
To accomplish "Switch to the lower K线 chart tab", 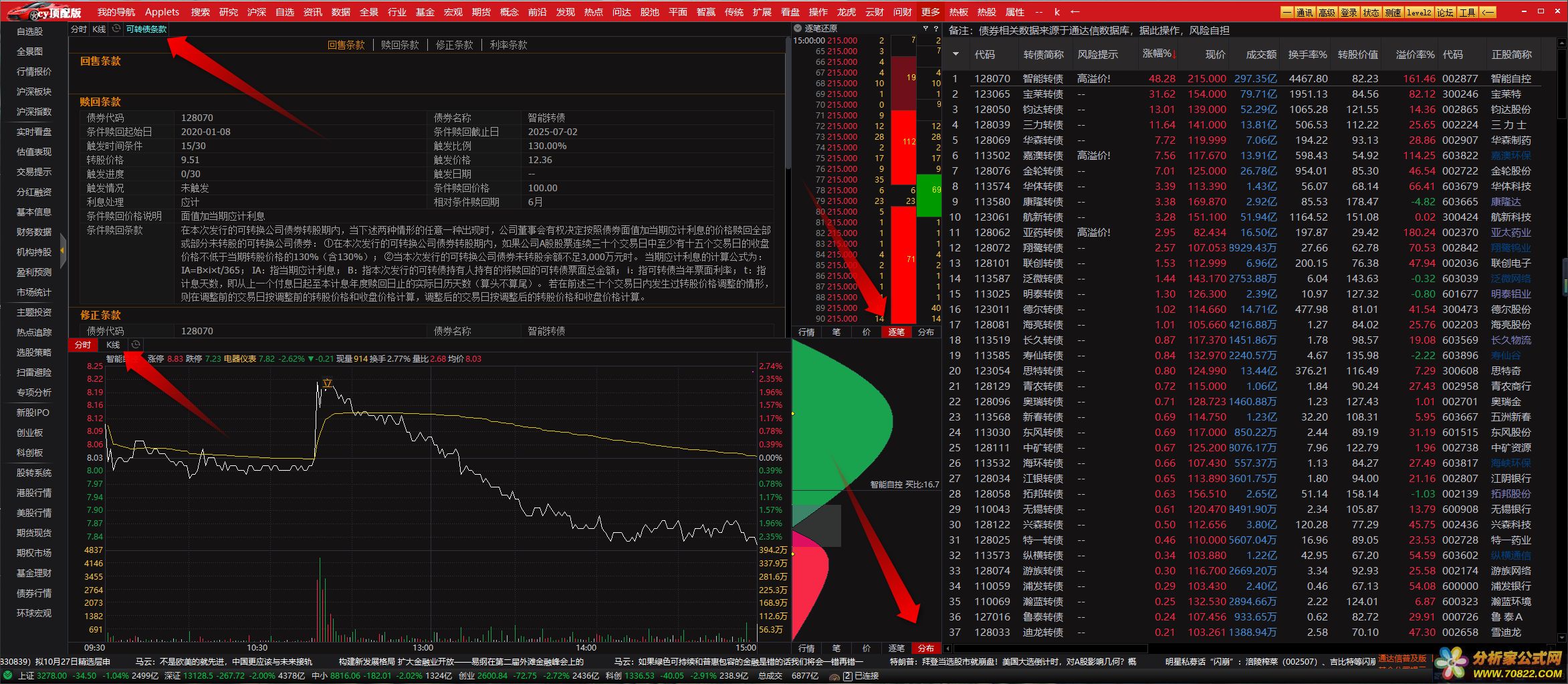I will pyautogui.click(x=113, y=344).
